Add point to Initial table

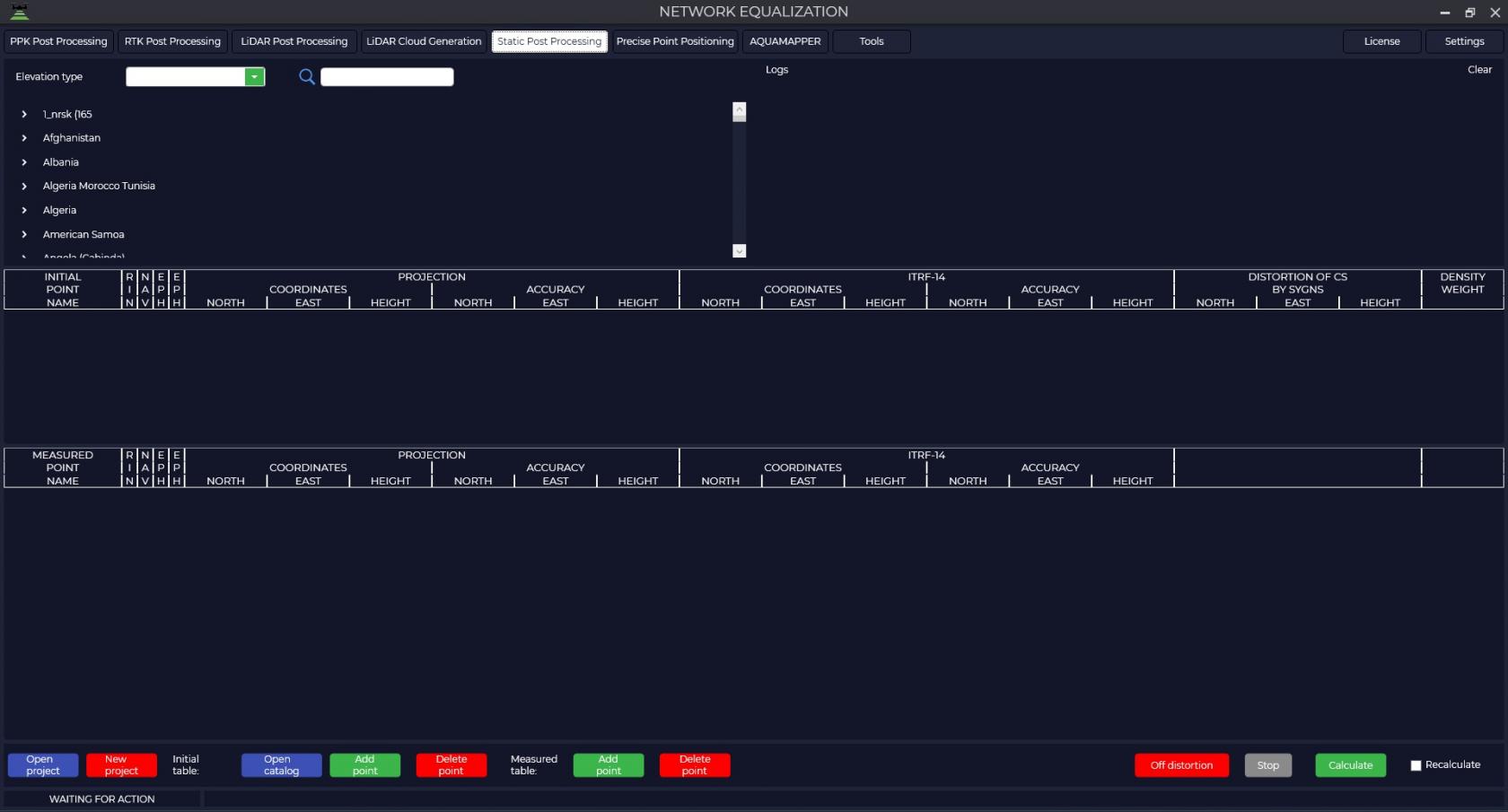pos(365,765)
